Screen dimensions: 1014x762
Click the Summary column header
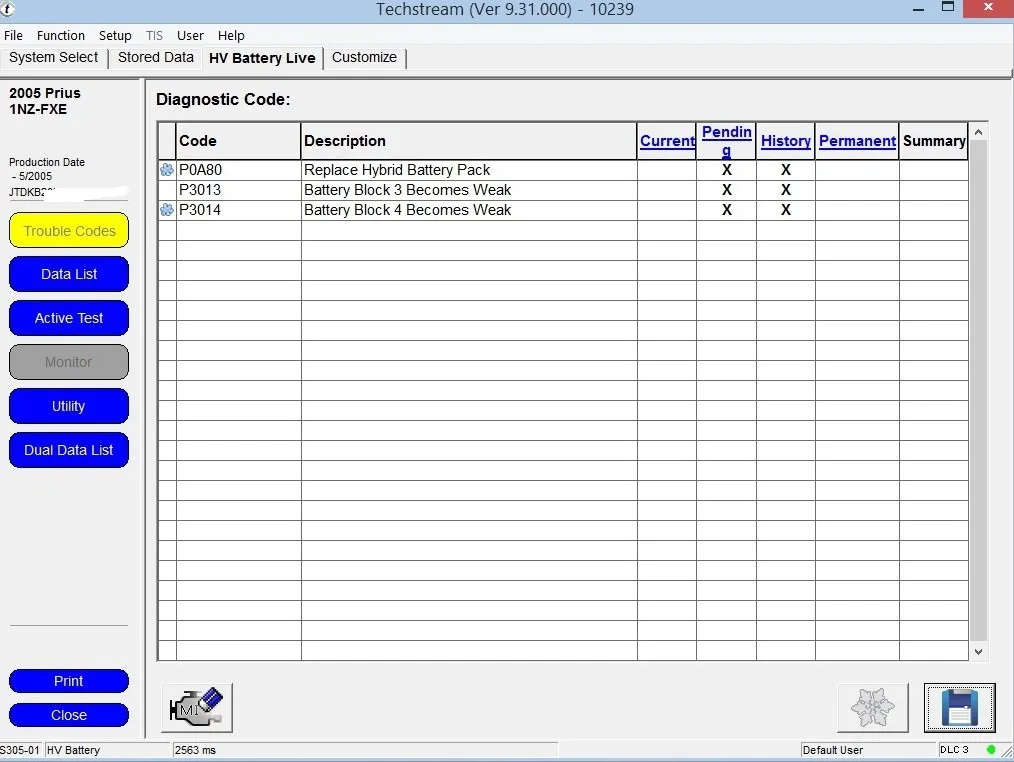(x=934, y=141)
